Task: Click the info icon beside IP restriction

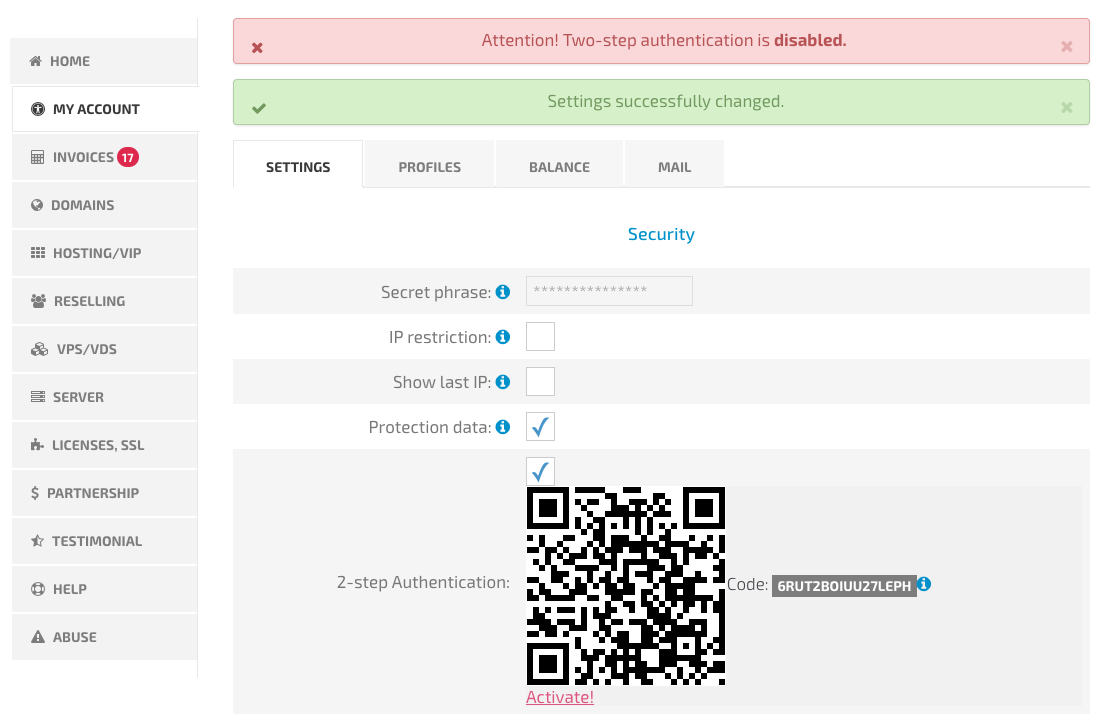Action: coord(503,337)
